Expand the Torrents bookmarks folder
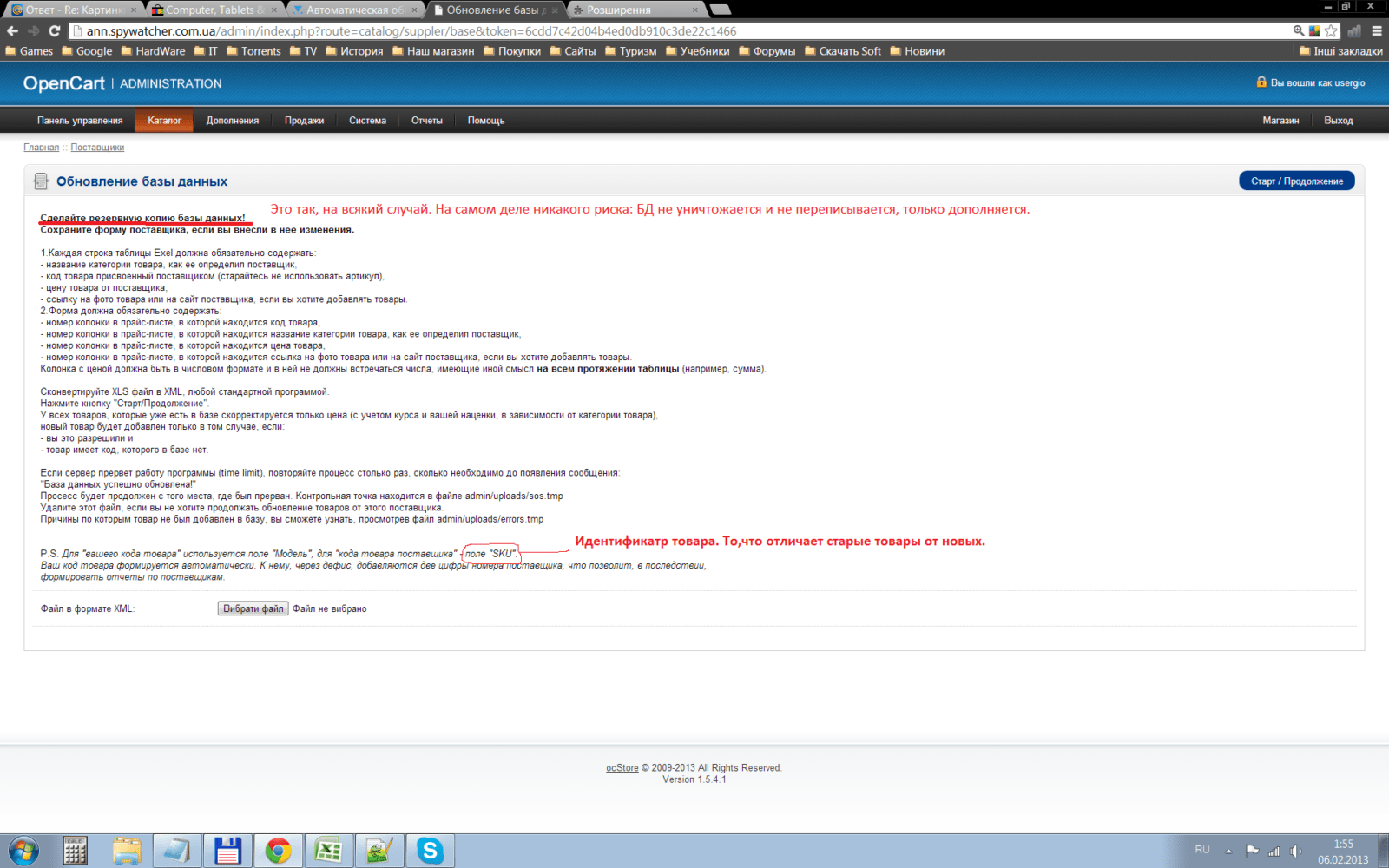Screen dimensions: 1389x868 pos(253,51)
